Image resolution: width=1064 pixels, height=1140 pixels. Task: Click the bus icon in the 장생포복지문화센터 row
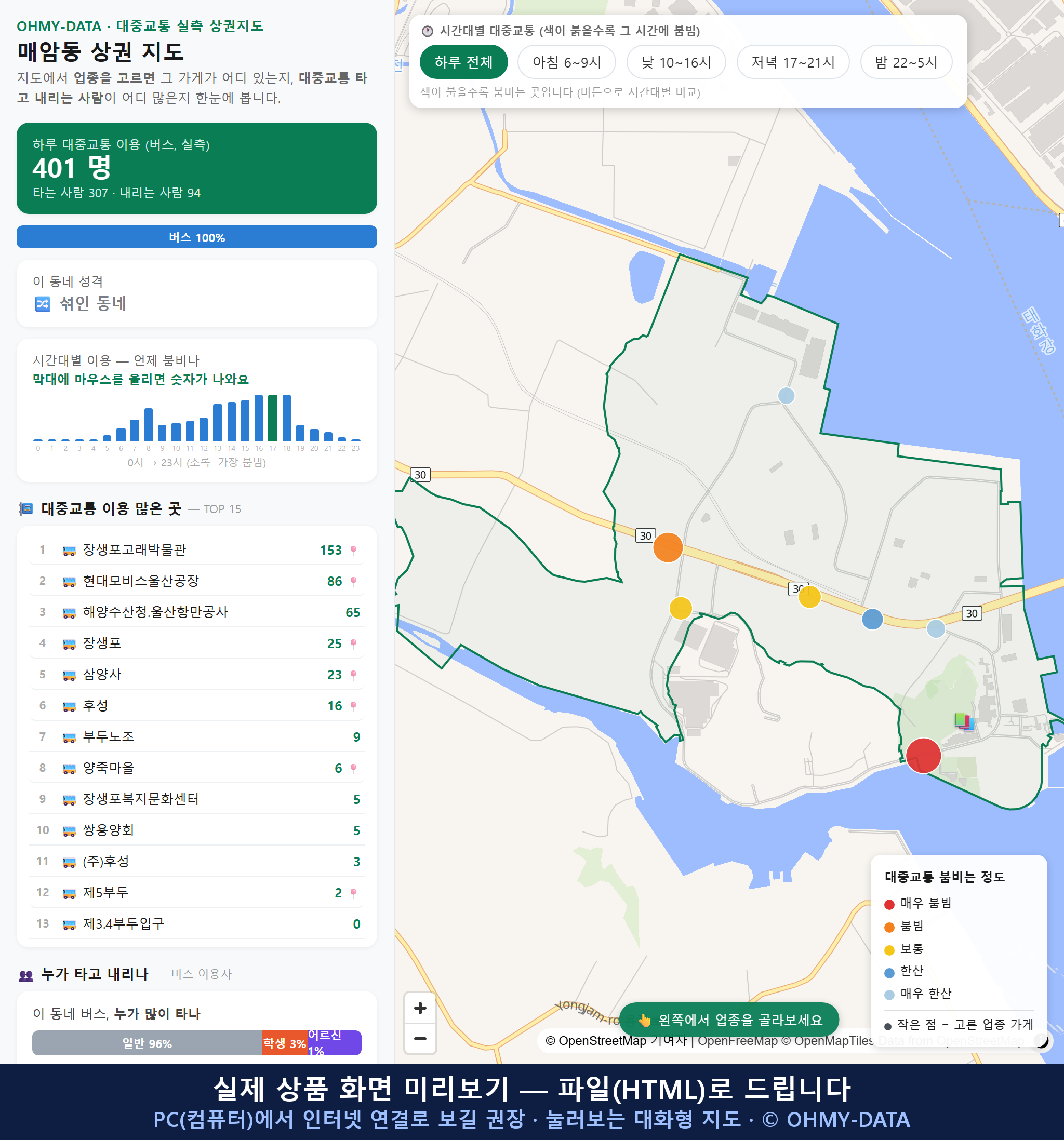[x=69, y=799]
